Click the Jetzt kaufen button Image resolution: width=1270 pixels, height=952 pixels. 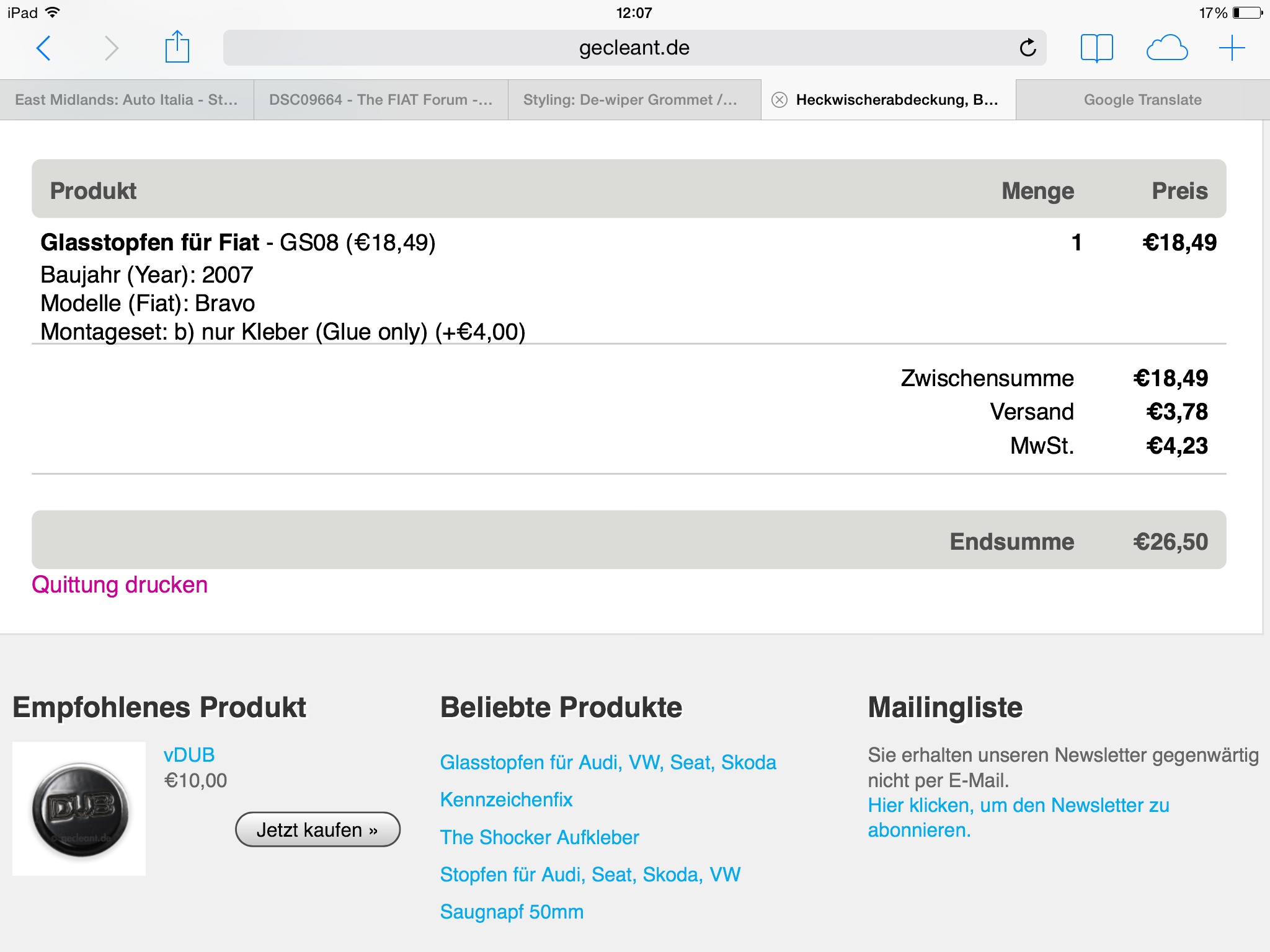[x=317, y=829]
